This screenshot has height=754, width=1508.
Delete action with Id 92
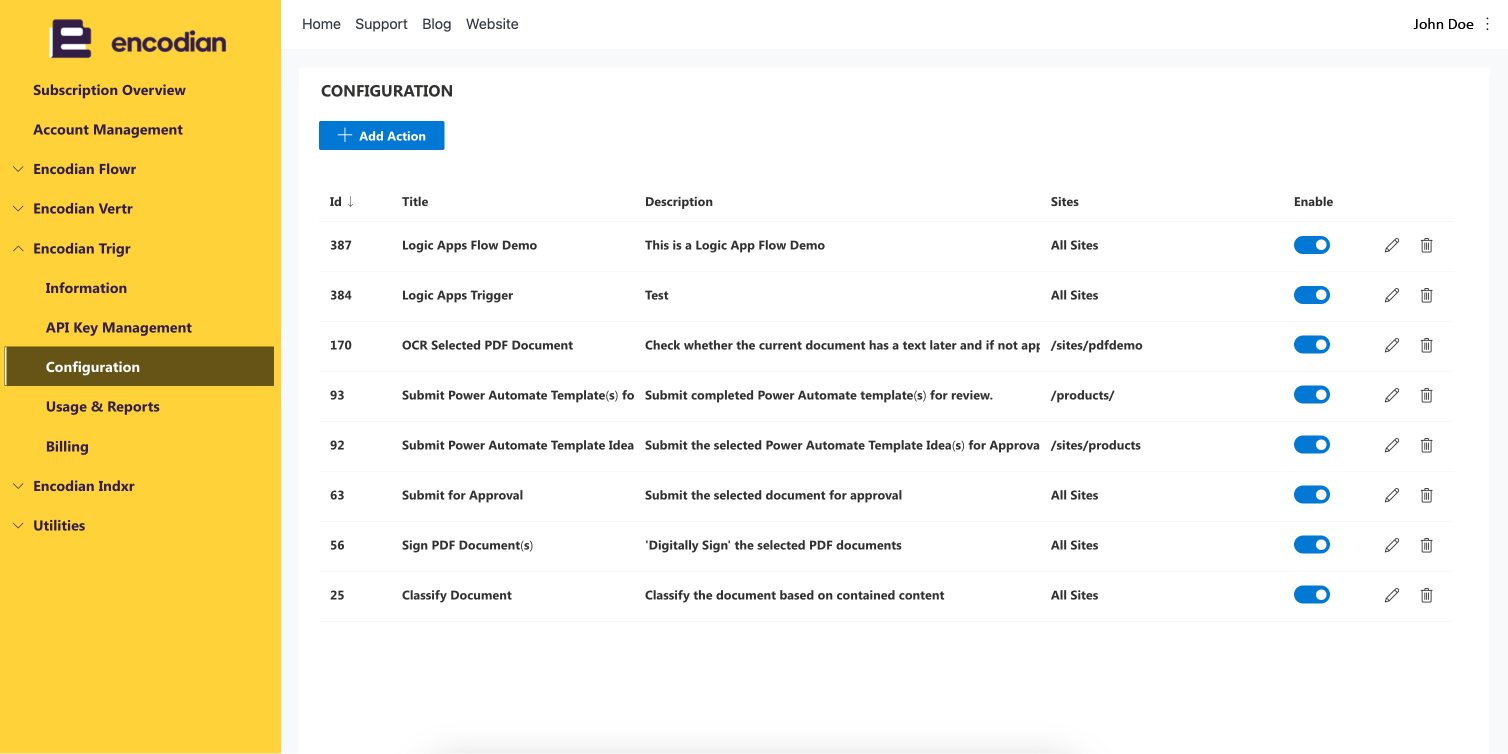[1427, 445]
